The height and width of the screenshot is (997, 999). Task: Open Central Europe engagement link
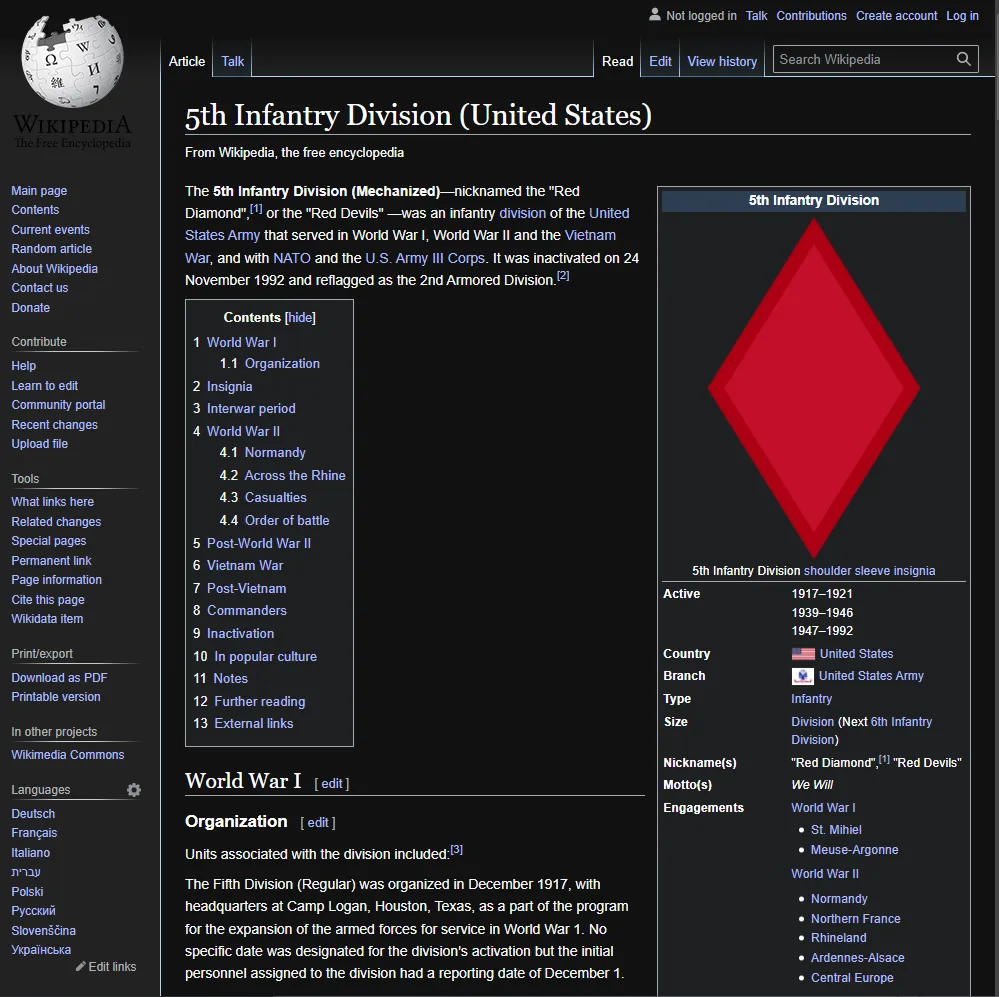[x=852, y=977]
